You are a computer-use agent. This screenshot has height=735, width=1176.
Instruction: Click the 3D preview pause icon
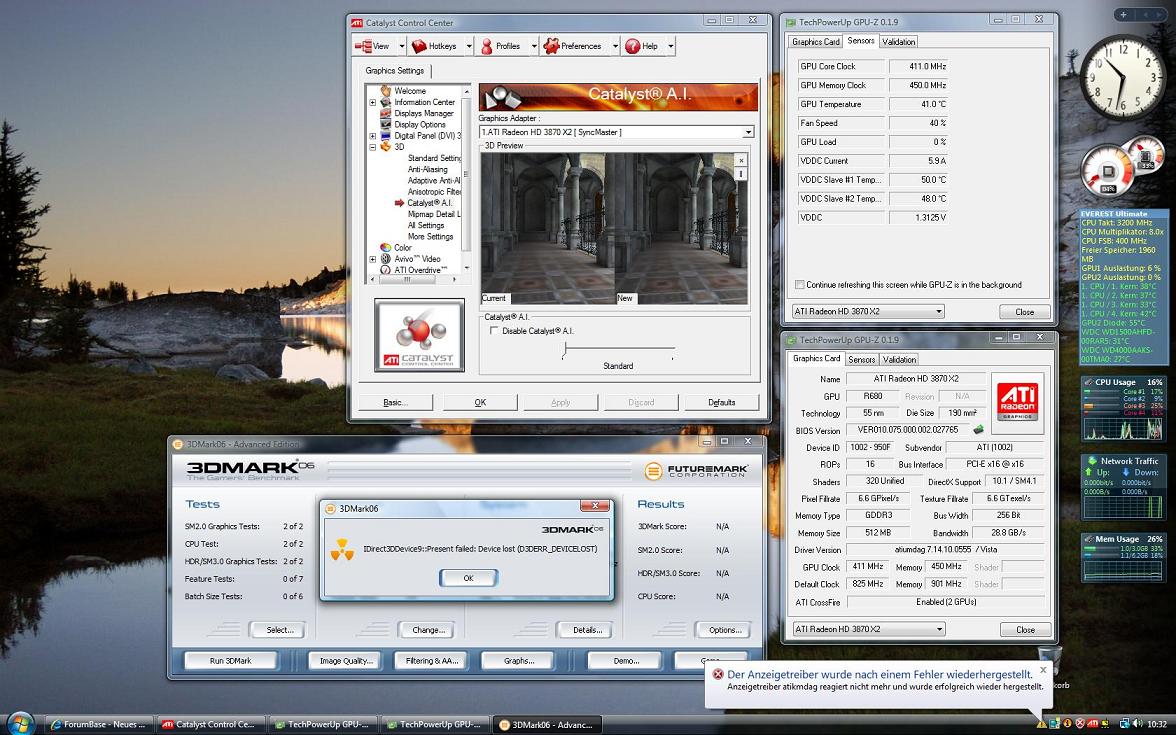(x=741, y=173)
